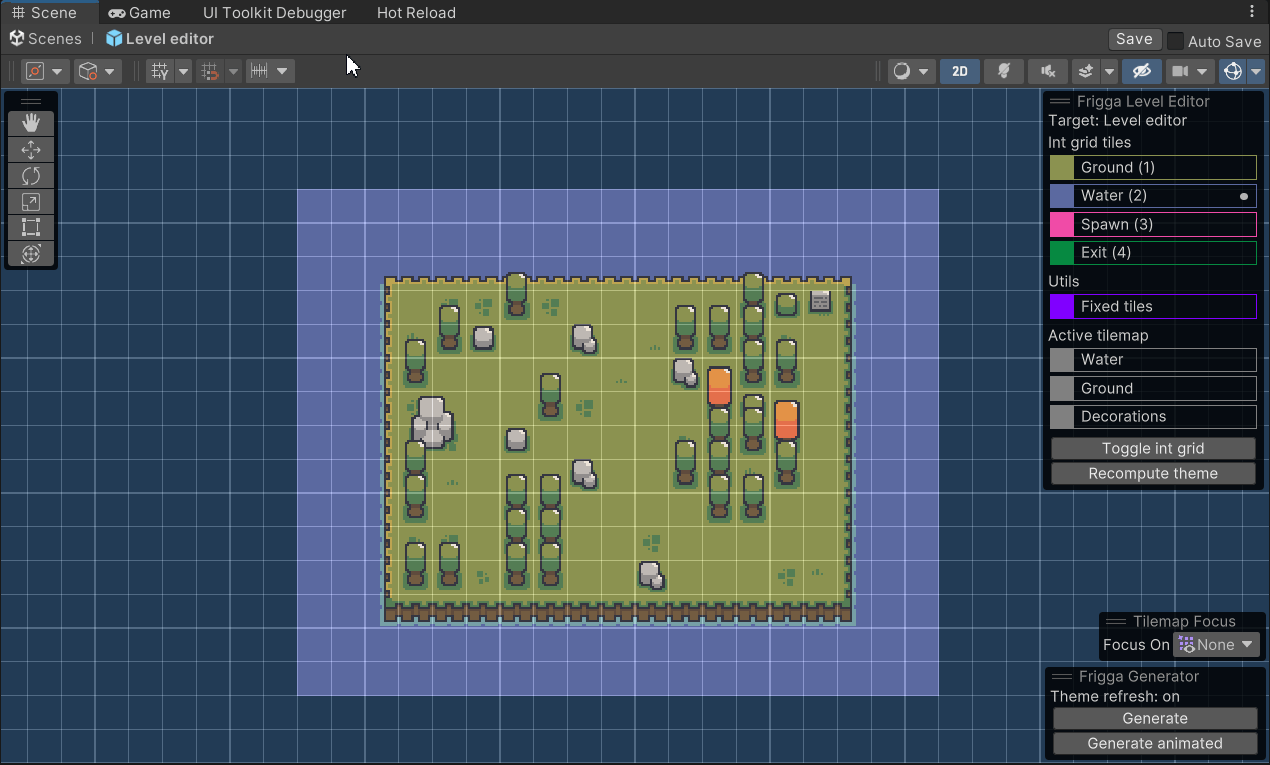This screenshot has height=765, width=1270.
Task: Open the Hot Reload tab
Action: click(416, 13)
